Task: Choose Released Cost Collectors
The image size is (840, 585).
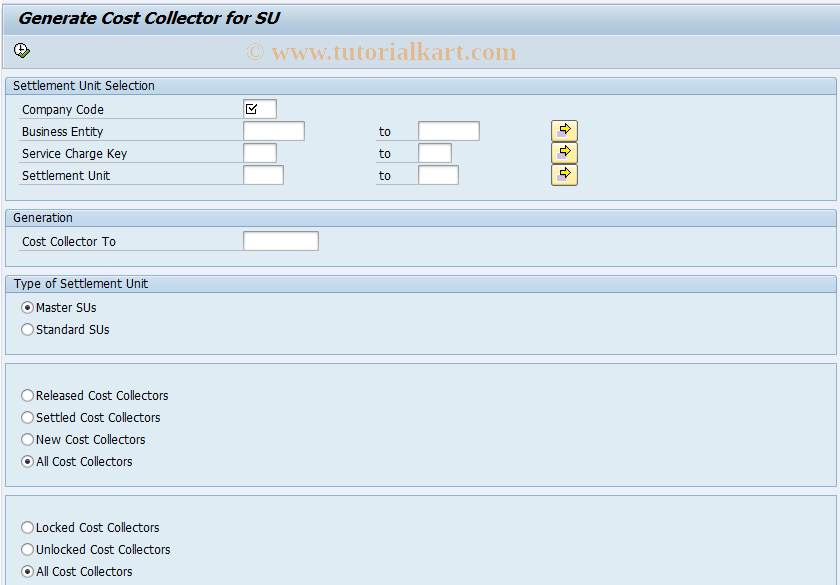Action: tap(27, 395)
